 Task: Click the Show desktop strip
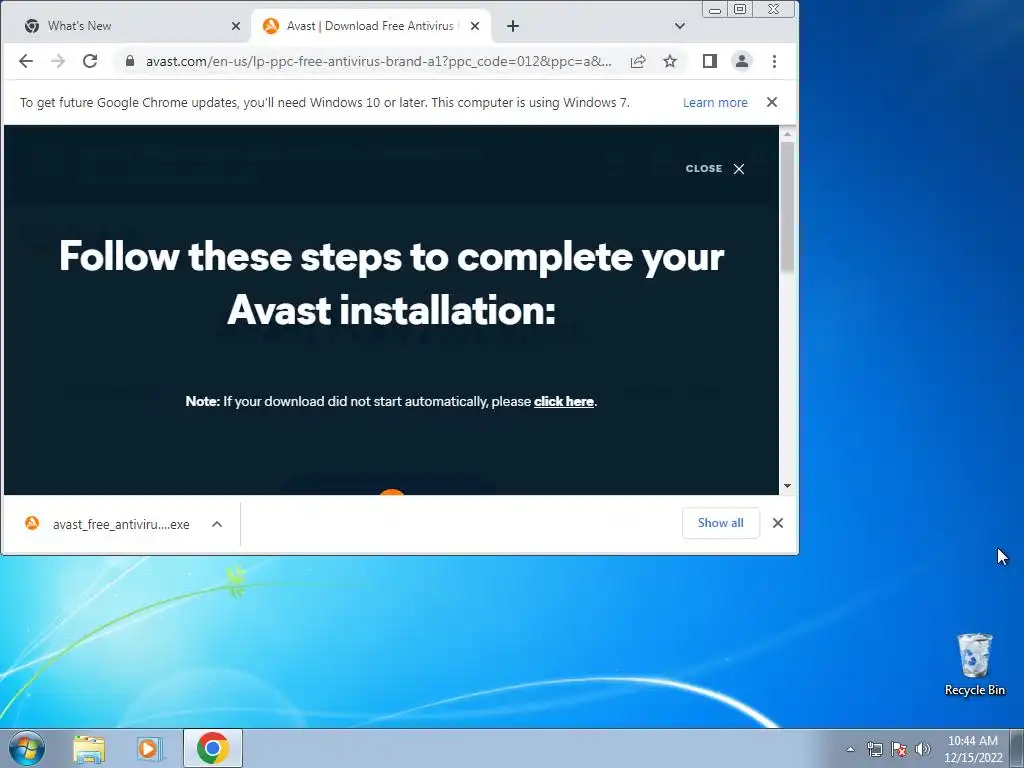[1017, 748]
